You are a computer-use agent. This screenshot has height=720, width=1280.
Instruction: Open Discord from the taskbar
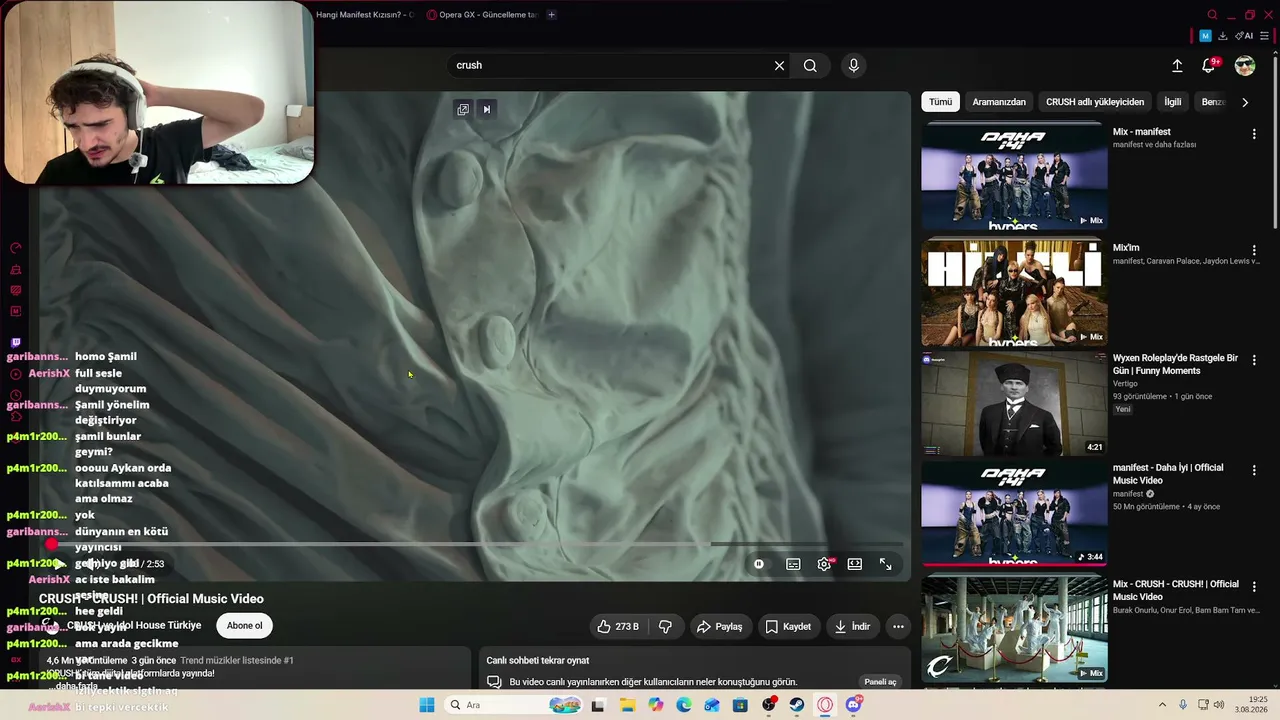[853, 705]
